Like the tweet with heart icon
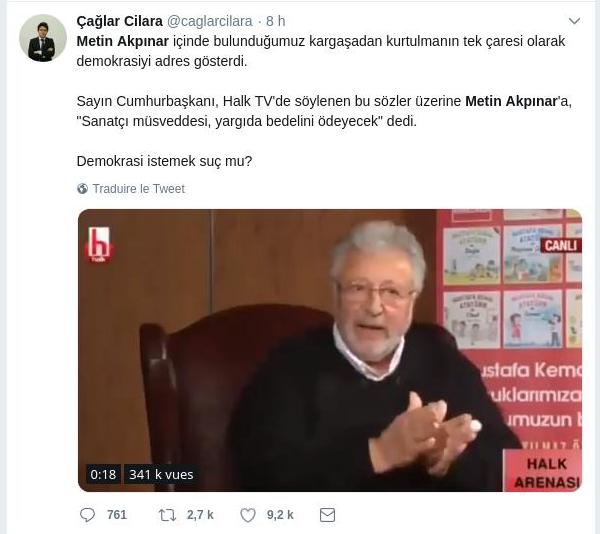Viewport: 600px width, 534px height. (248, 515)
